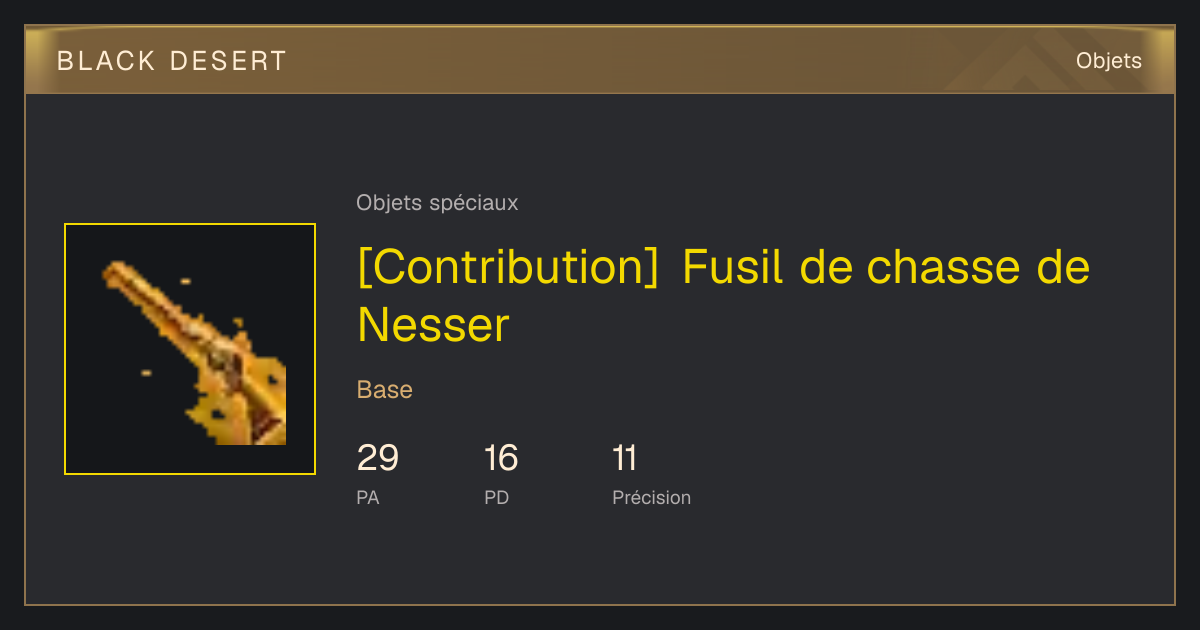Select the Base grade label
Viewport: 1200px width, 630px height.
[385, 390]
